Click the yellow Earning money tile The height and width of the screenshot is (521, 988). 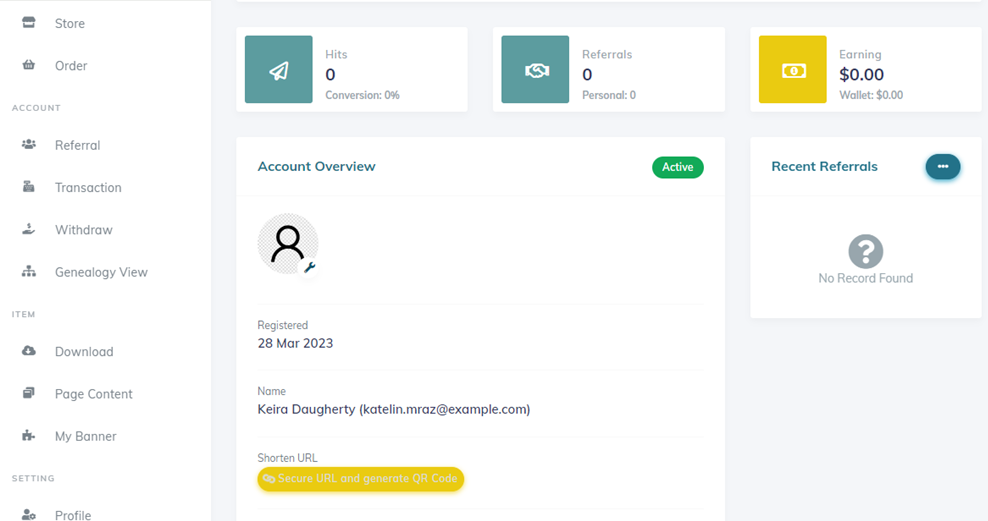792,70
